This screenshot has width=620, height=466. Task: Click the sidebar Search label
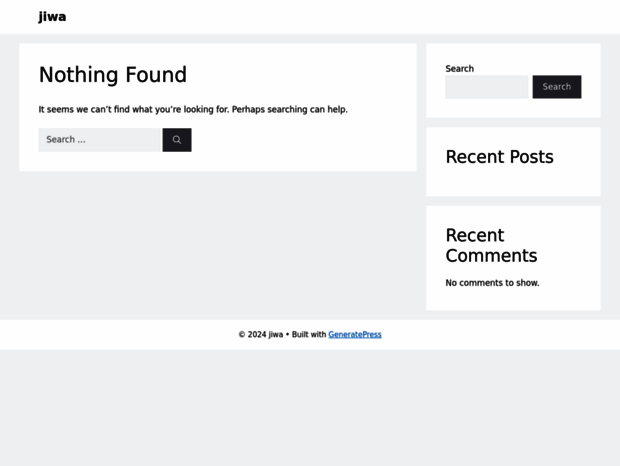[459, 69]
